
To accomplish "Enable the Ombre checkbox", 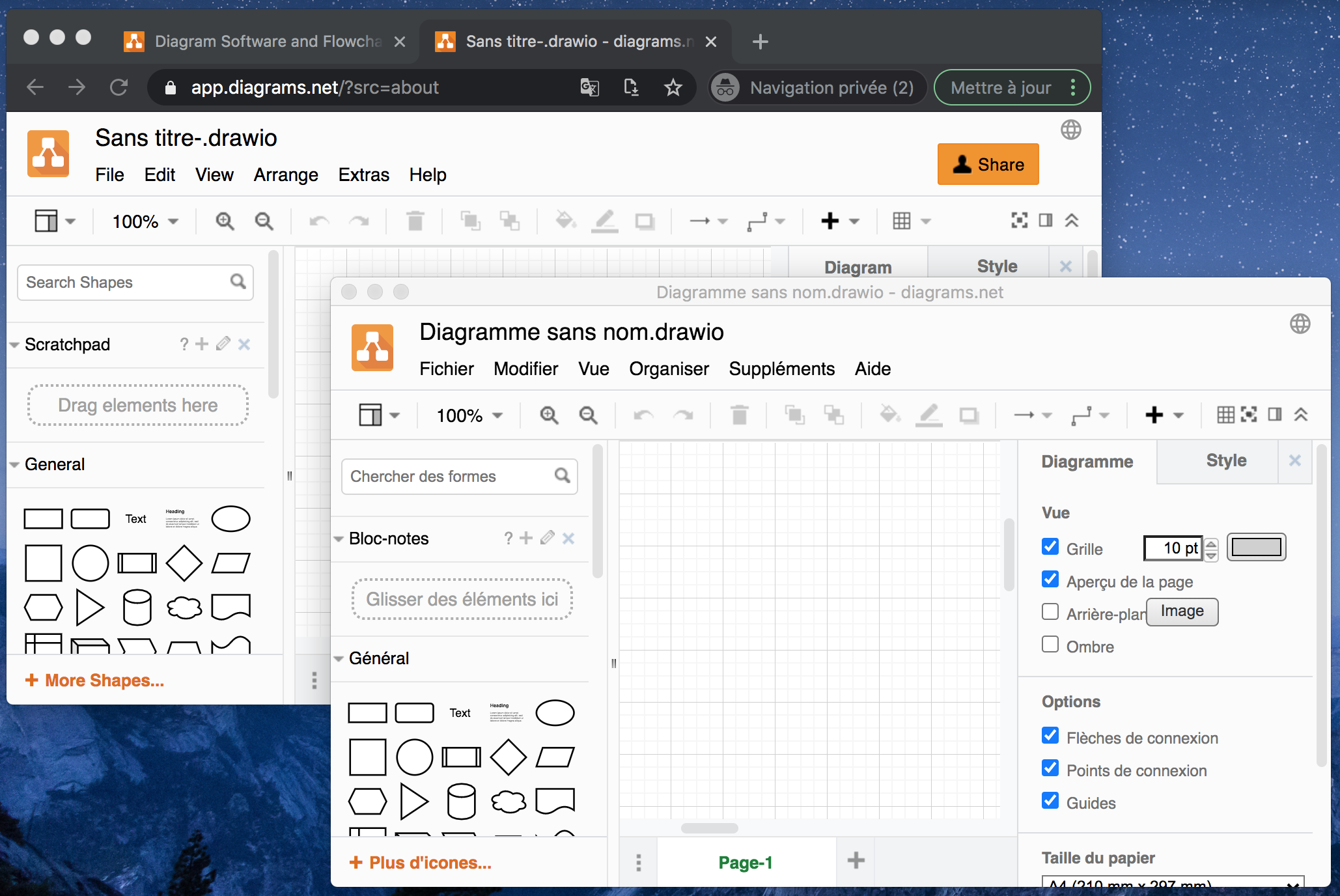I will point(1050,644).
